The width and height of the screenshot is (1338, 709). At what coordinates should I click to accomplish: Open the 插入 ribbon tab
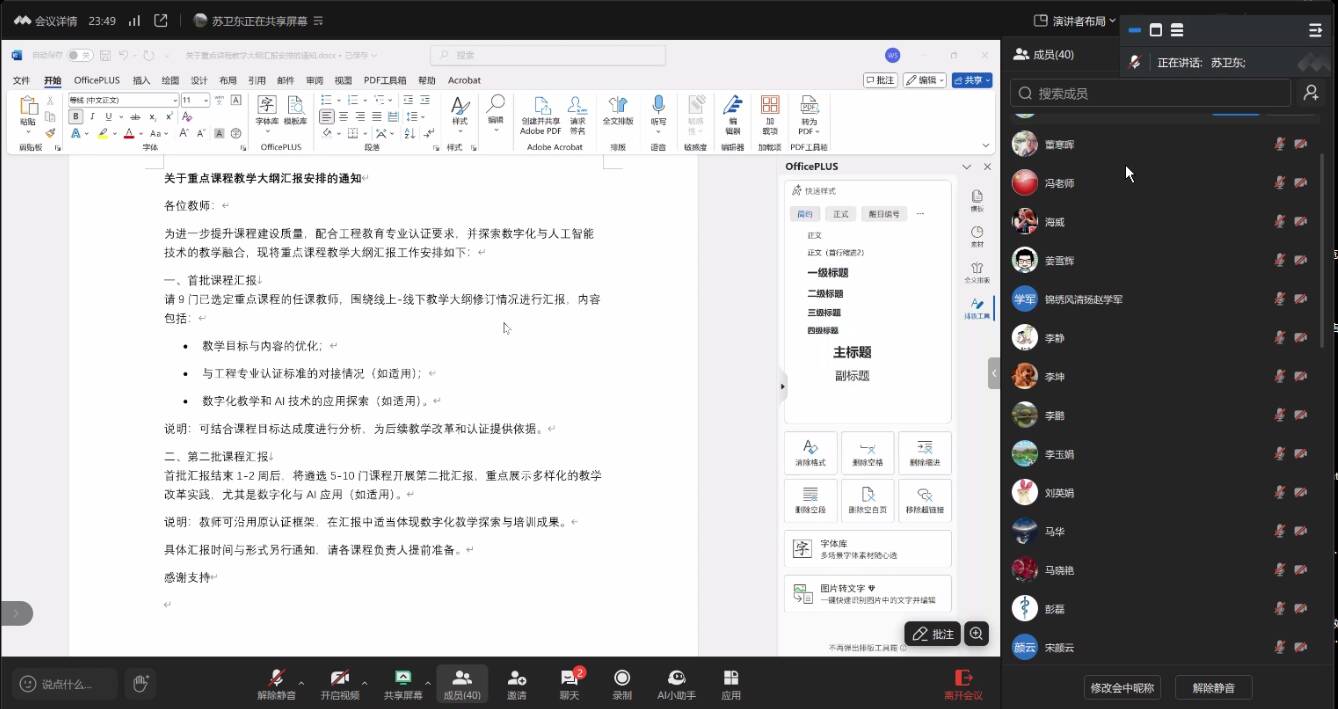click(x=141, y=80)
